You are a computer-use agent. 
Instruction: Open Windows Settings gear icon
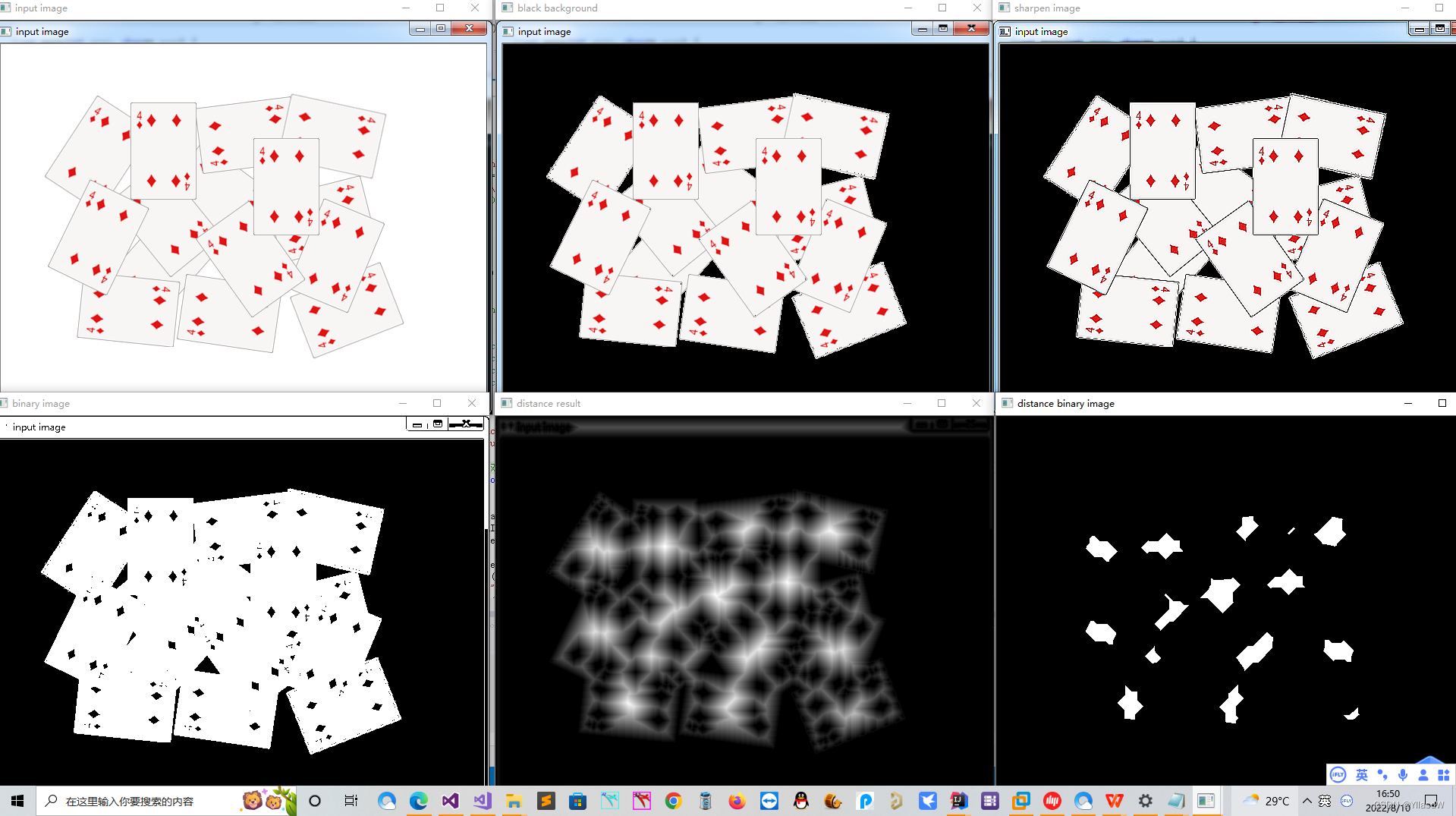click(1145, 801)
